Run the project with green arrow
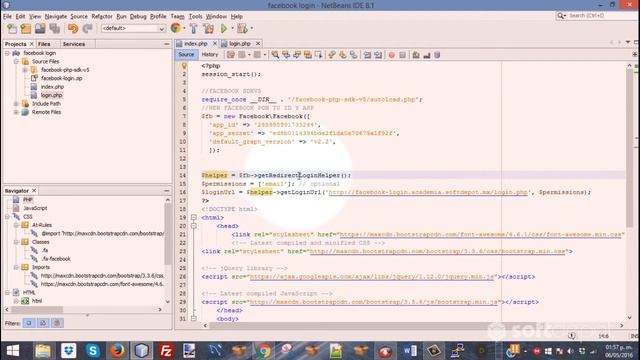The height and width of the screenshot is (360, 640). 224,29
